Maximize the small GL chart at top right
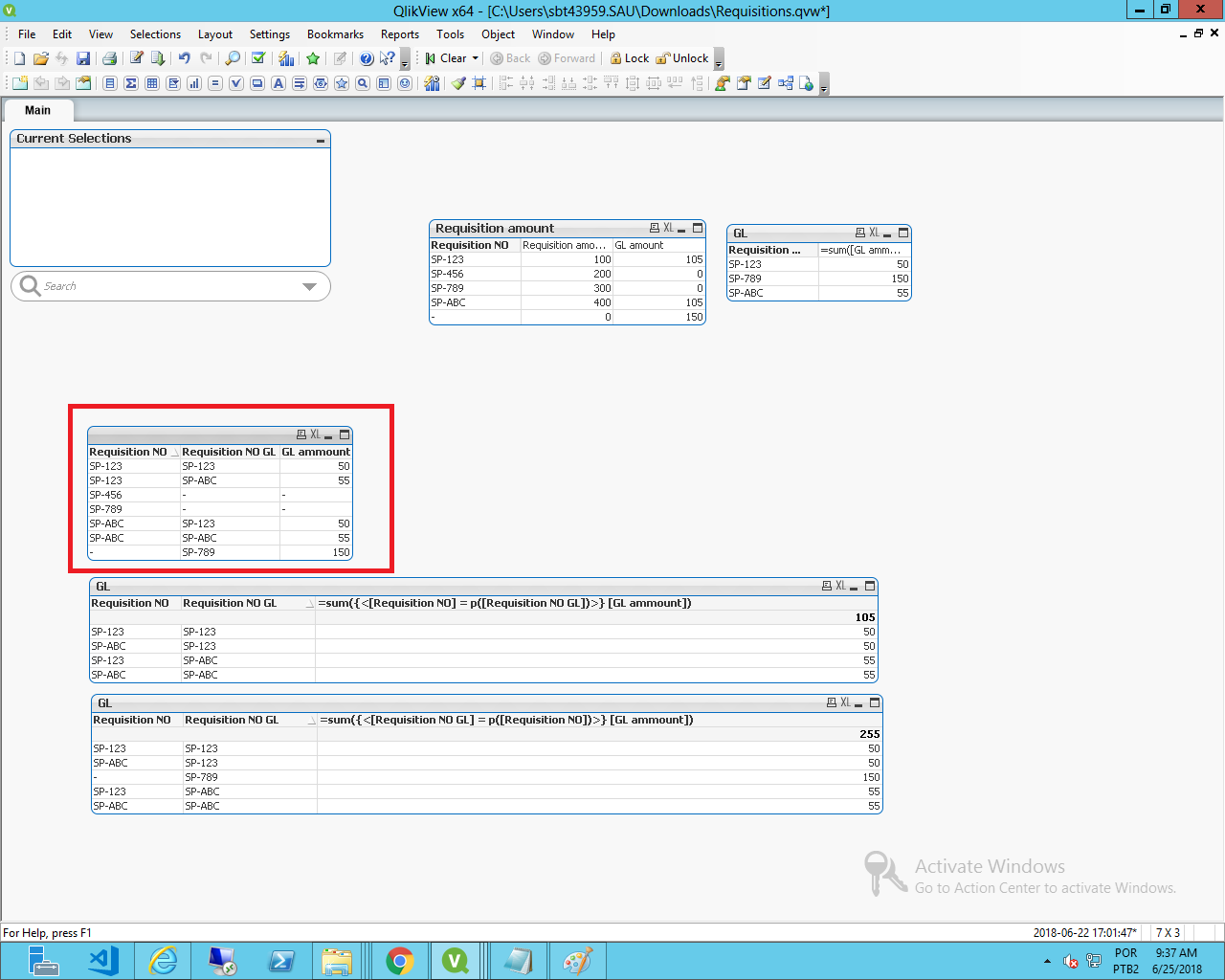This screenshot has height=980, width=1225. [903, 233]
